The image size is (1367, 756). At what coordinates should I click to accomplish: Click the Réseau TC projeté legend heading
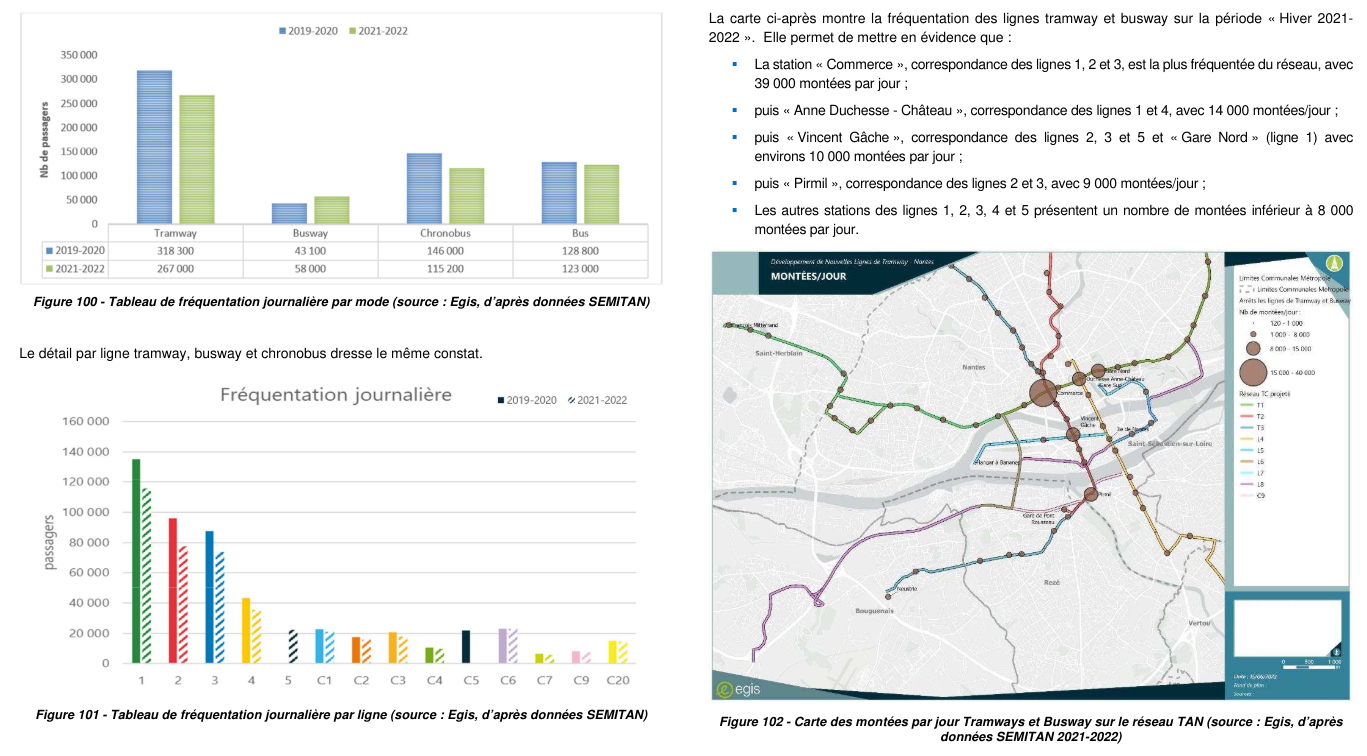click(x=1264, y=394)
